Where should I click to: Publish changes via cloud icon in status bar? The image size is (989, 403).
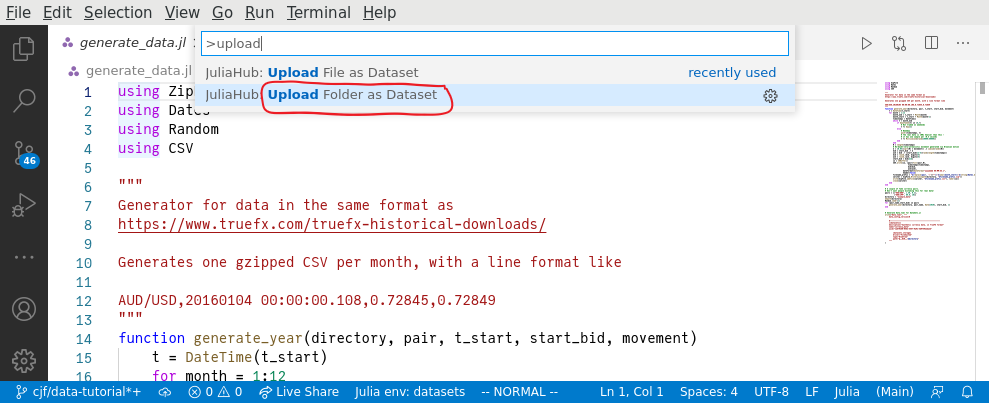pos(165,392)
